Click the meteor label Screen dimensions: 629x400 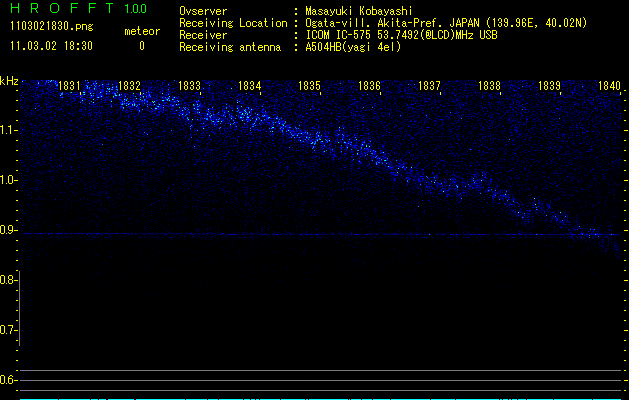(x=142, y=31)
